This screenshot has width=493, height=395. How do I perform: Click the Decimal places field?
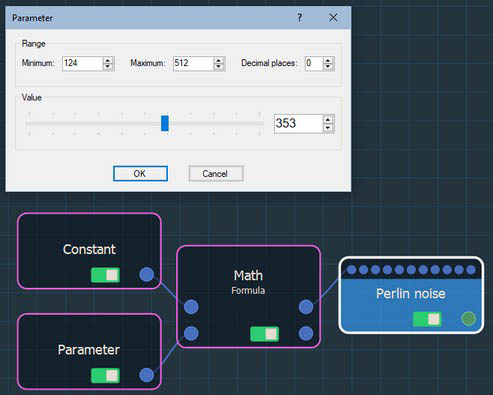[x=314, y=63]
